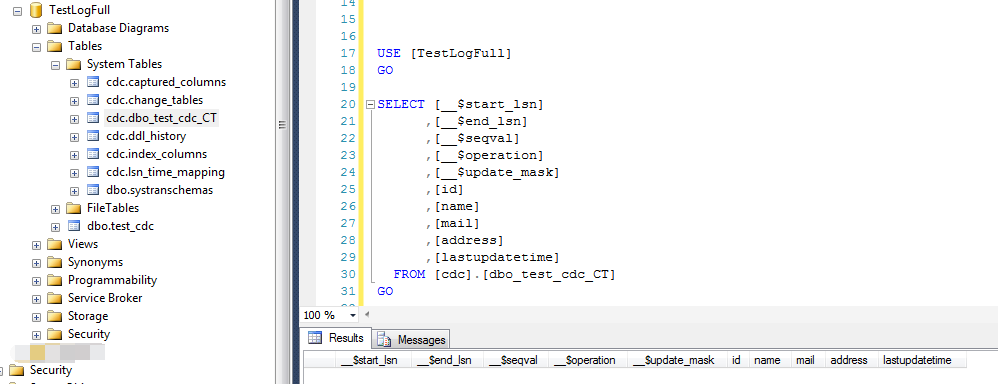Screen dimensions: 998x384
Task: Expand the Programmability folder
Action: click(36, 281)
